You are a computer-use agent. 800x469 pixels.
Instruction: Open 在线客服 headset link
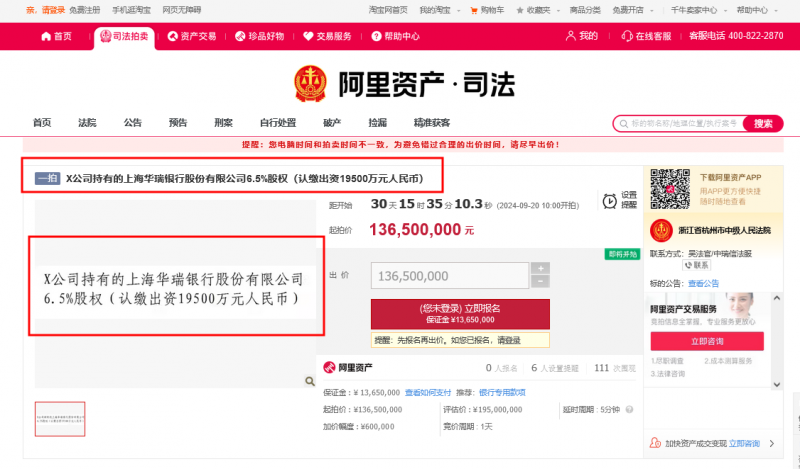(x=646, y=36)
